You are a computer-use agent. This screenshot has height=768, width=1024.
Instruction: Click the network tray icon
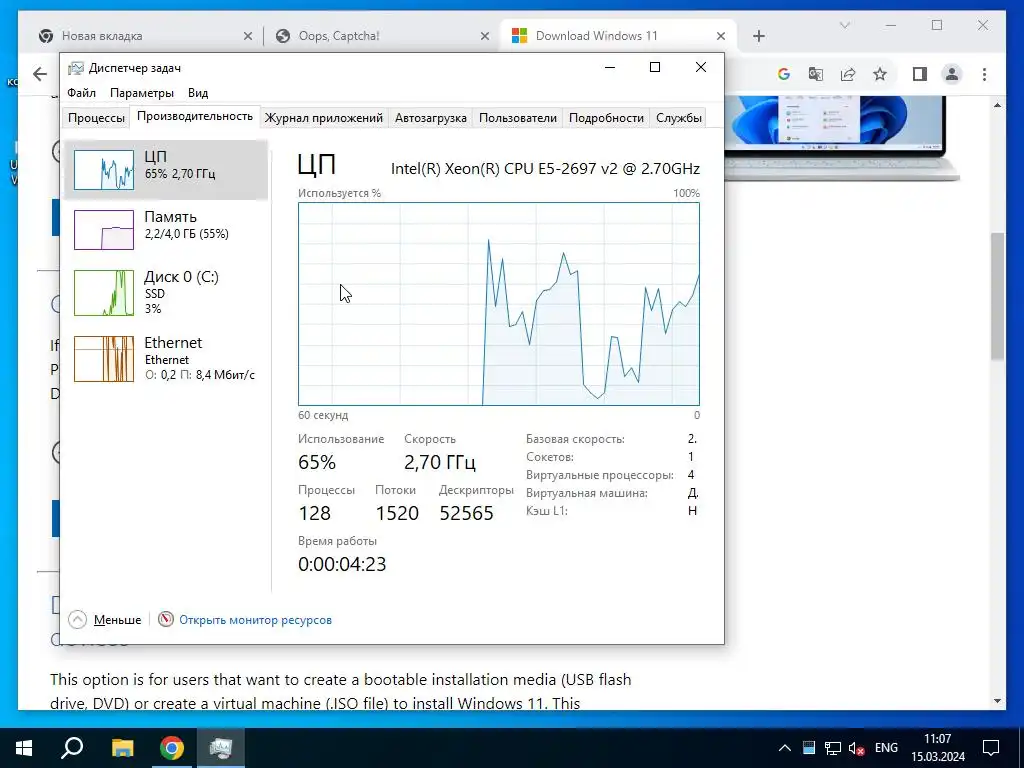(x=833, y=748)
